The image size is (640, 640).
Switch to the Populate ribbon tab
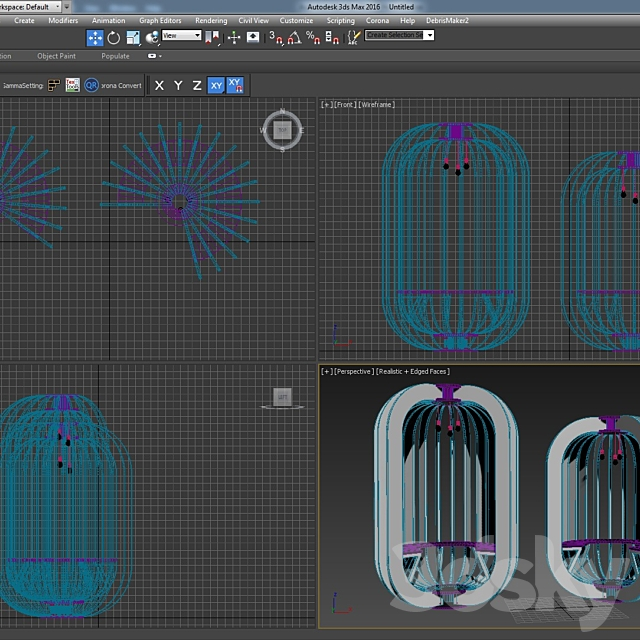pyautogui.click(x=115, y=56)
